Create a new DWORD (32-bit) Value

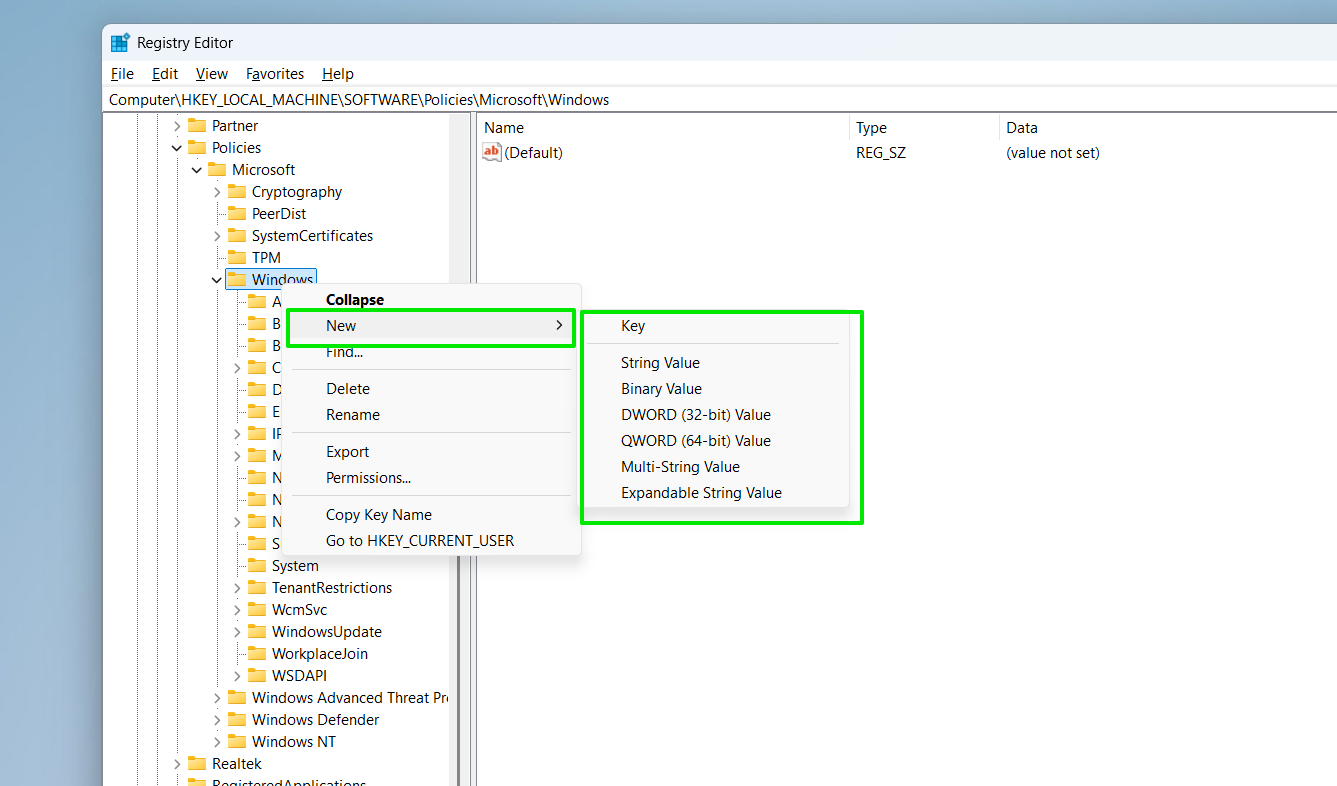[714, 415]
